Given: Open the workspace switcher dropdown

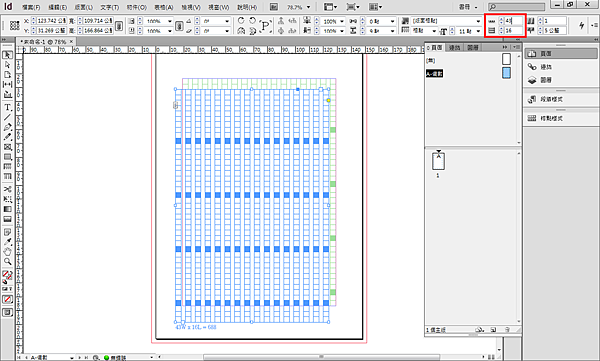Looking at the screenshot, I should [468, 7].
